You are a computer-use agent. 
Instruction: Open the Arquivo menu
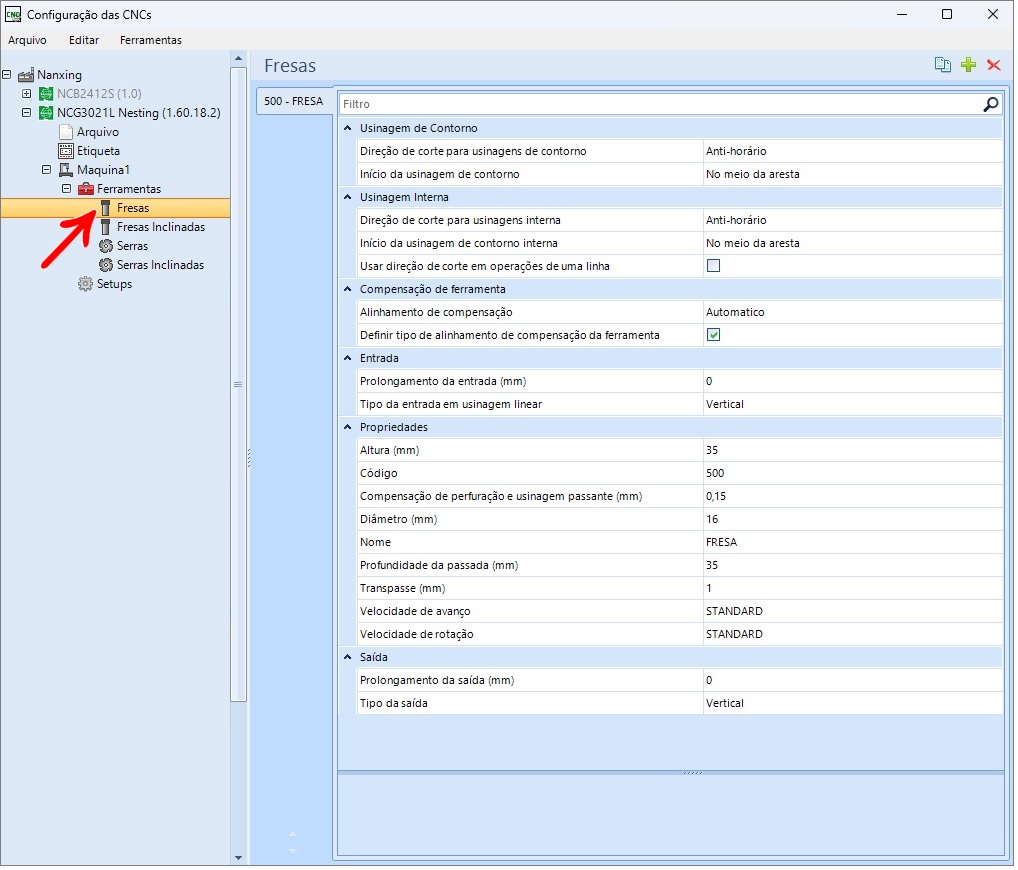pos(27,40)
